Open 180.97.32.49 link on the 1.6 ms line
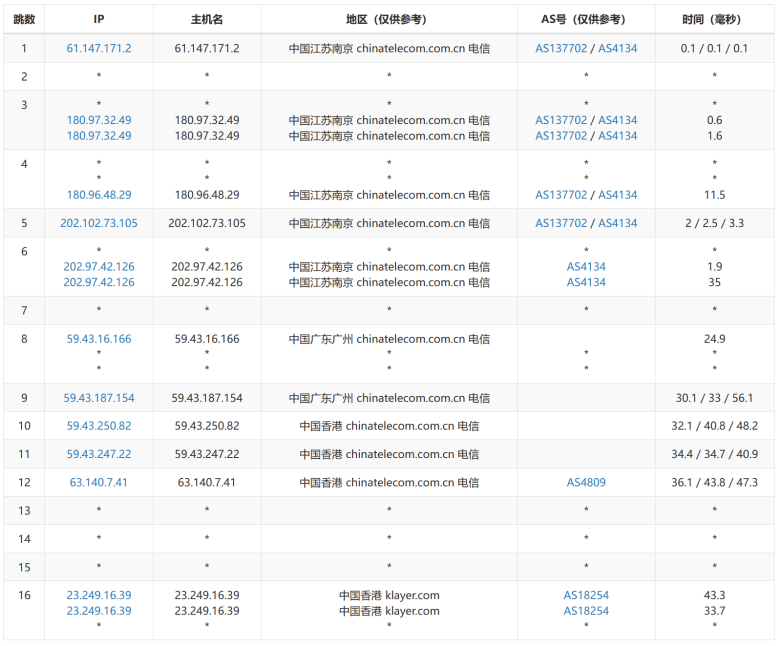 click(x=99, y=136)
